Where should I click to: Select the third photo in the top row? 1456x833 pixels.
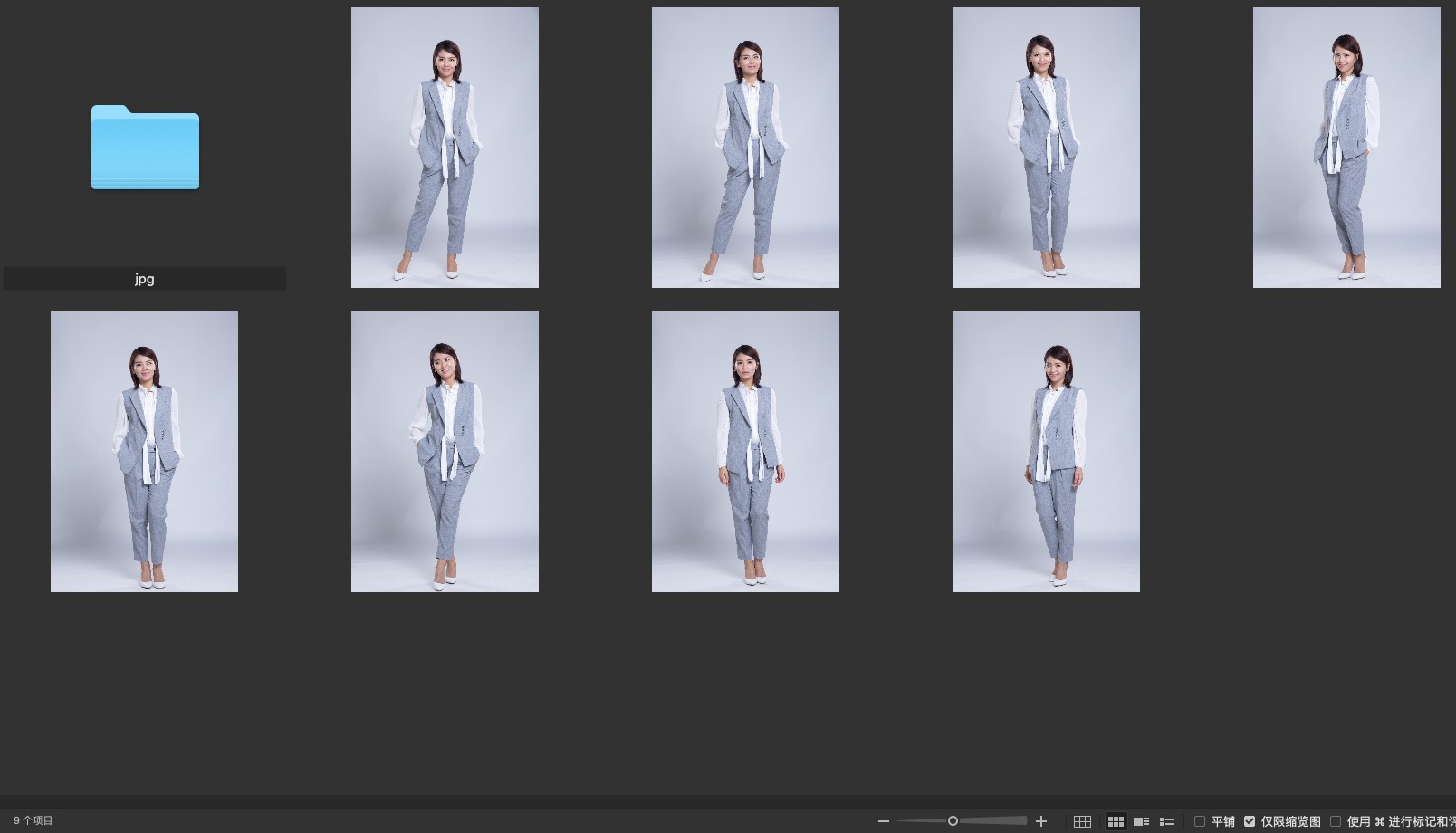click(x=1046, y=148)
